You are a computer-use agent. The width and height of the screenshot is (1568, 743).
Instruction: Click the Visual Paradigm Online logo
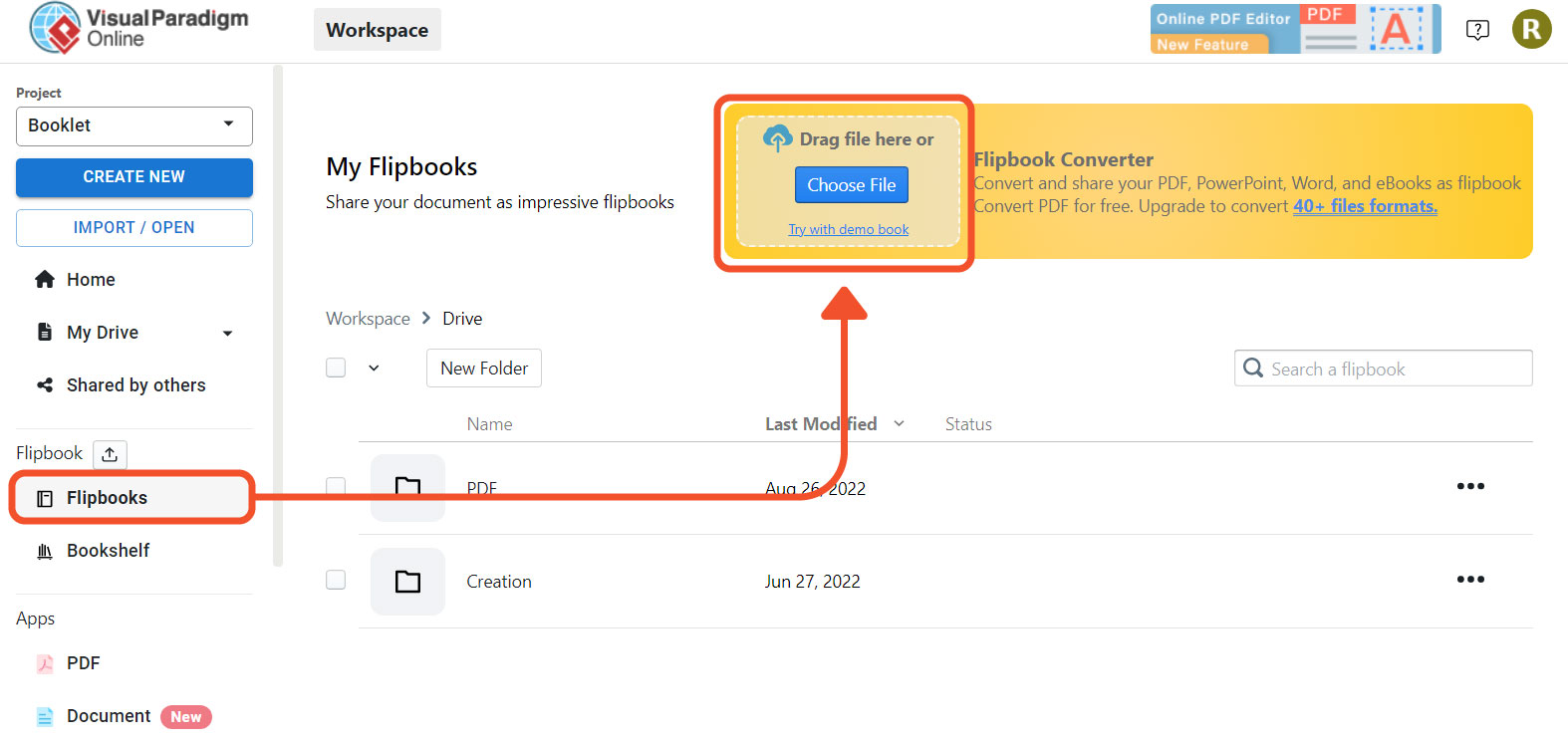139,28
